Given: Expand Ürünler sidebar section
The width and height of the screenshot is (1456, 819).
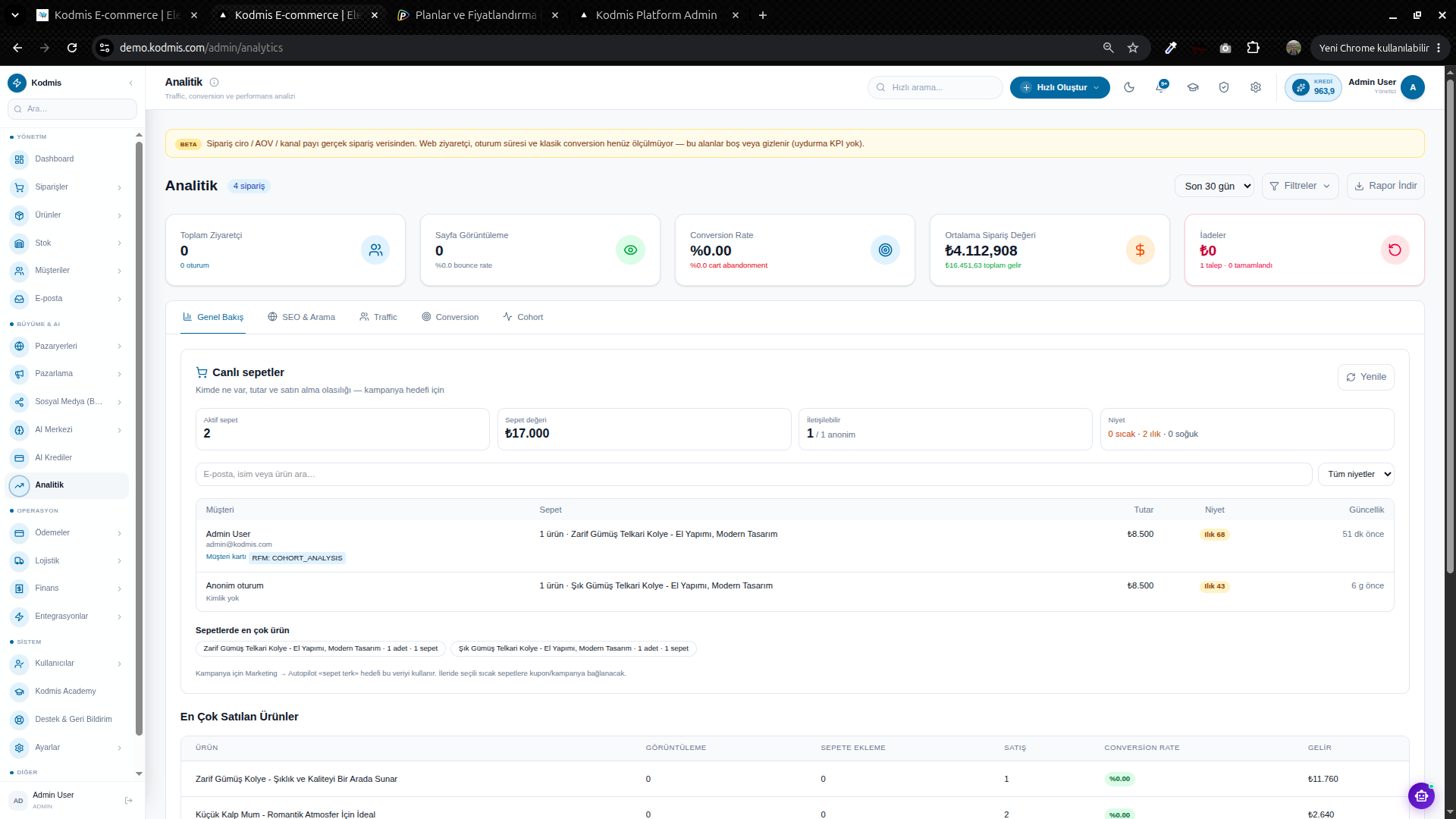Looking at the screenshot, I should 67,215.
